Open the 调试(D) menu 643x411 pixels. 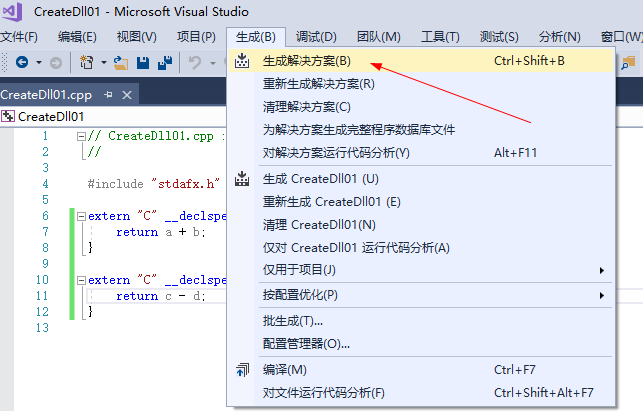(x=316, y=37)
